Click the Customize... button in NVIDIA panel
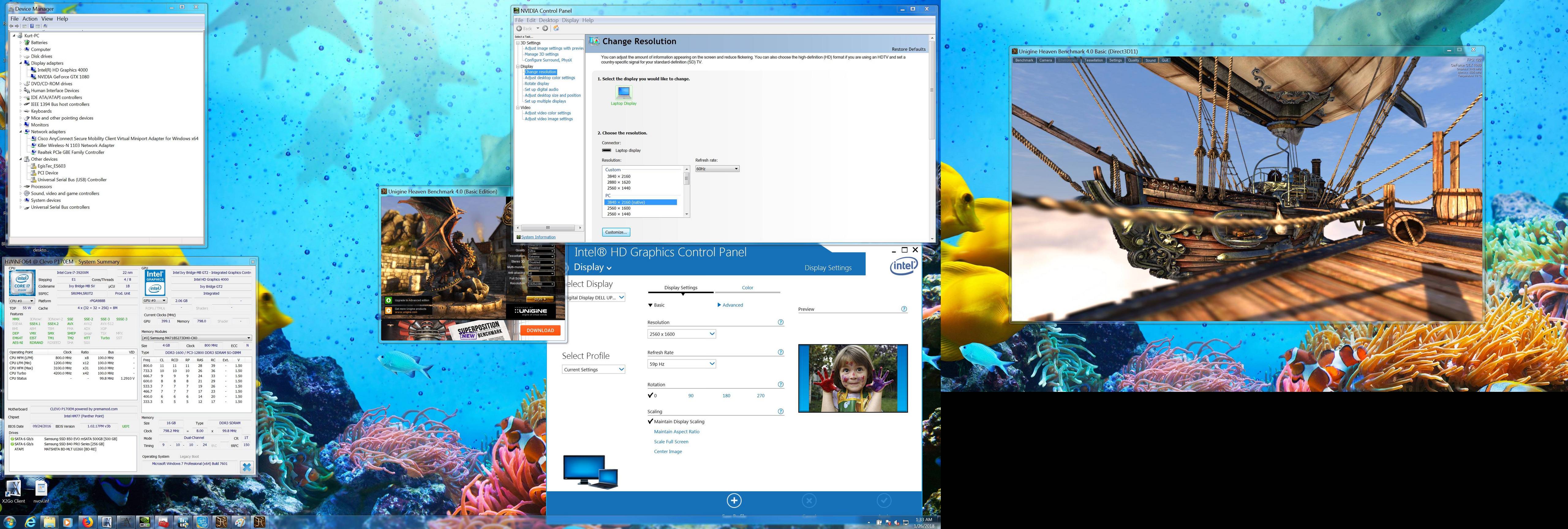Screen dimensions: 1568x529 616,232
